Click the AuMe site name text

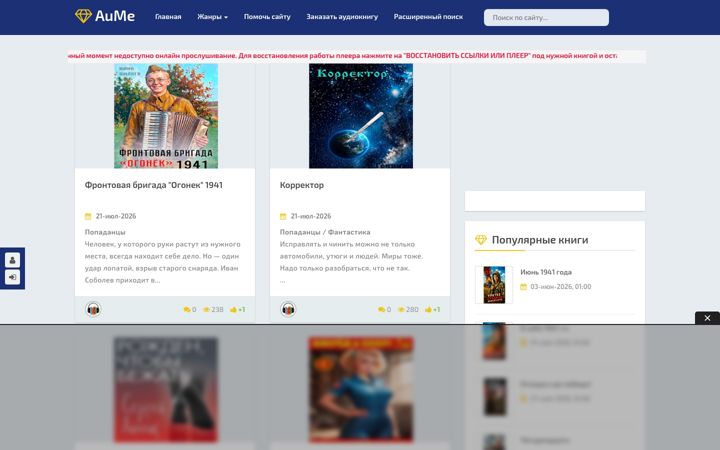115,16
